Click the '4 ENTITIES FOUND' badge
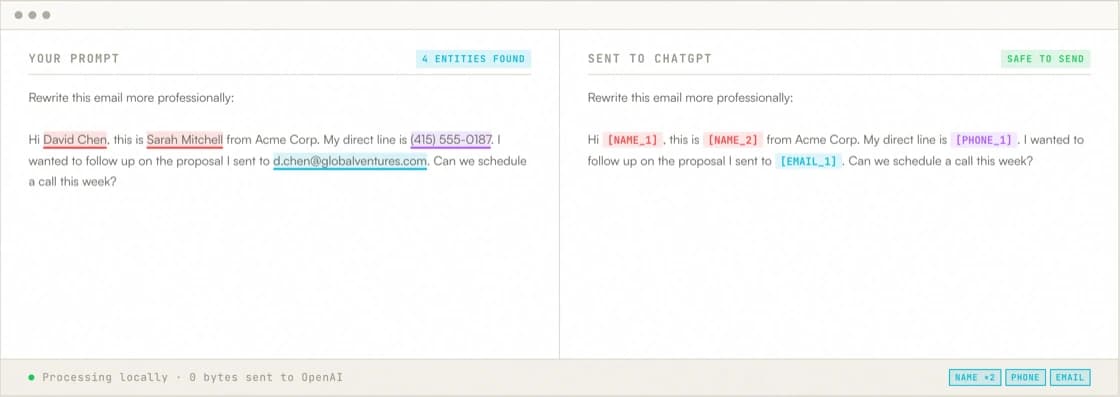The width and height of the screenshot is (1120, 397). [x=474, y=59]
